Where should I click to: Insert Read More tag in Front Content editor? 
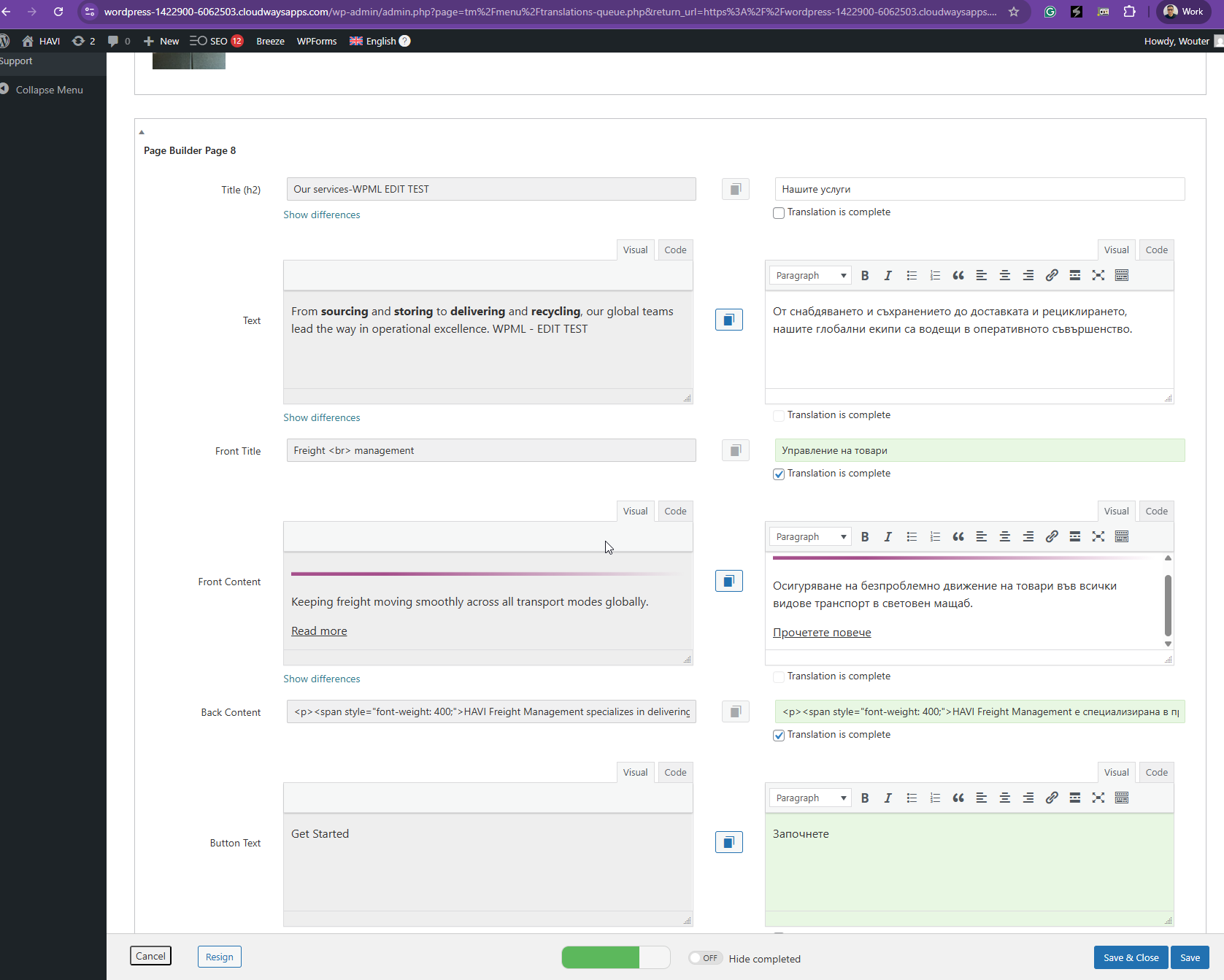click(x=1075, y=536)
